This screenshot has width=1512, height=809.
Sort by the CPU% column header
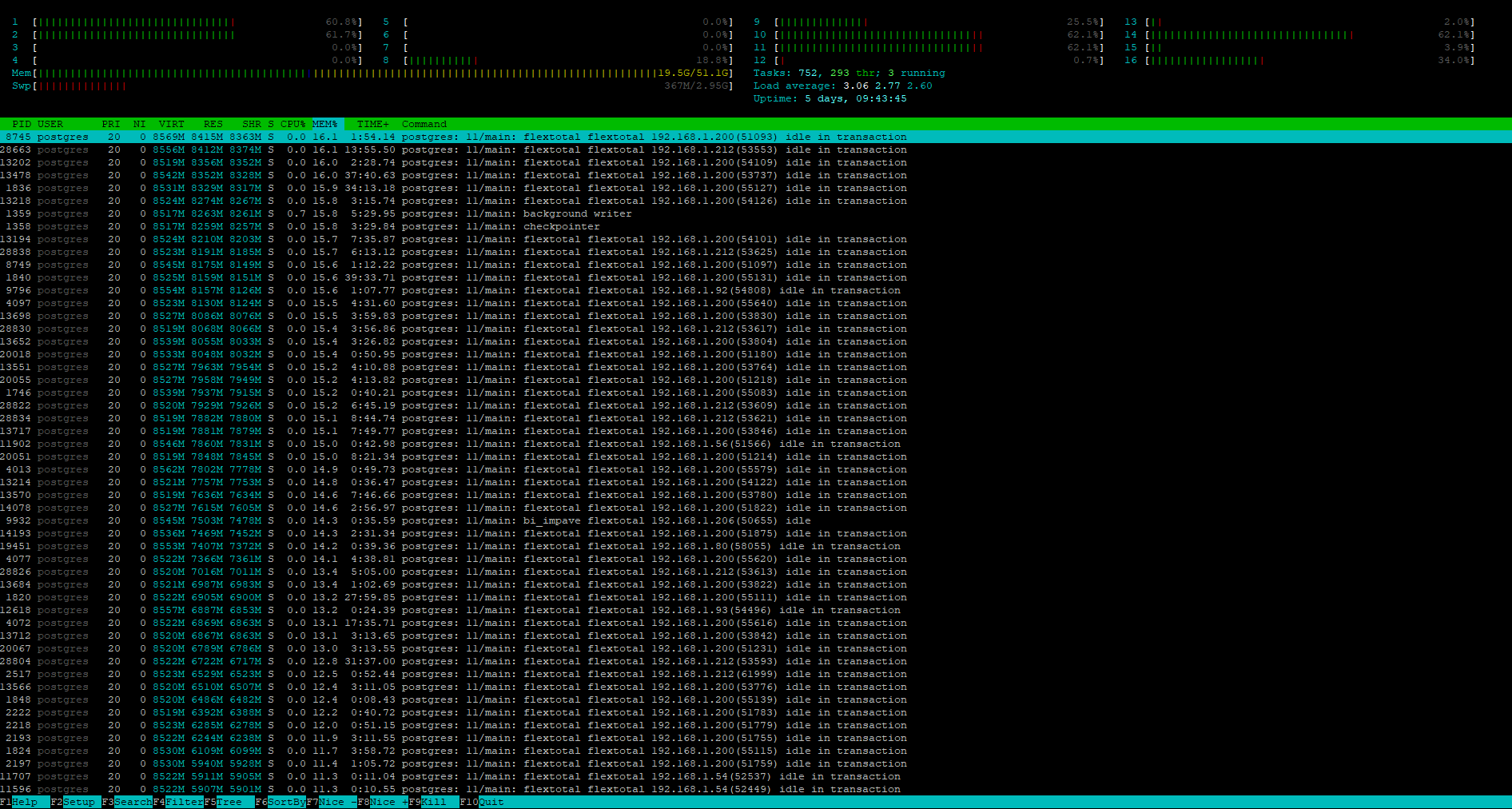point(293,124)
